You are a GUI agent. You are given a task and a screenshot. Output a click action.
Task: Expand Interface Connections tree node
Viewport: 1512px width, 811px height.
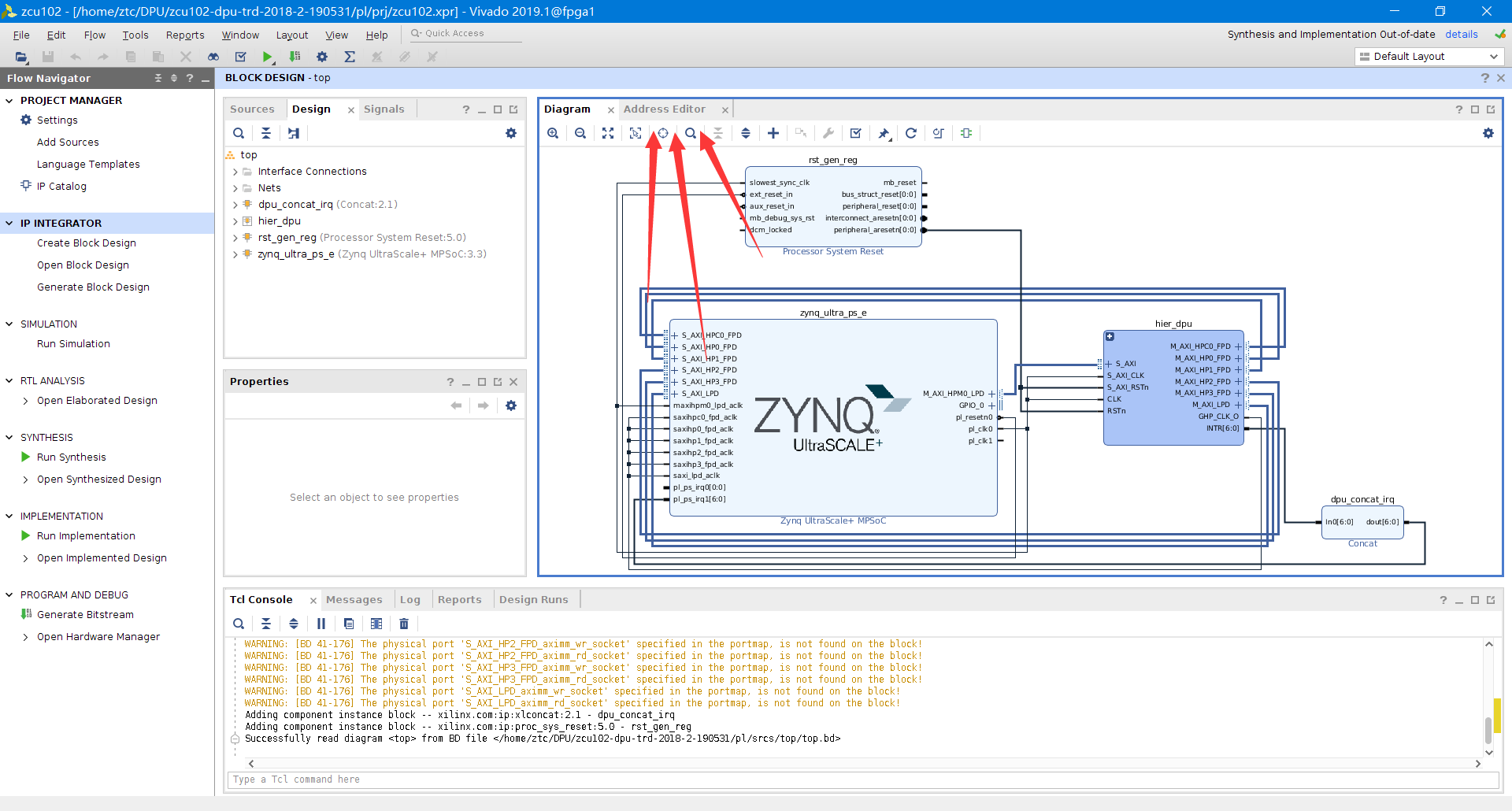235,172
